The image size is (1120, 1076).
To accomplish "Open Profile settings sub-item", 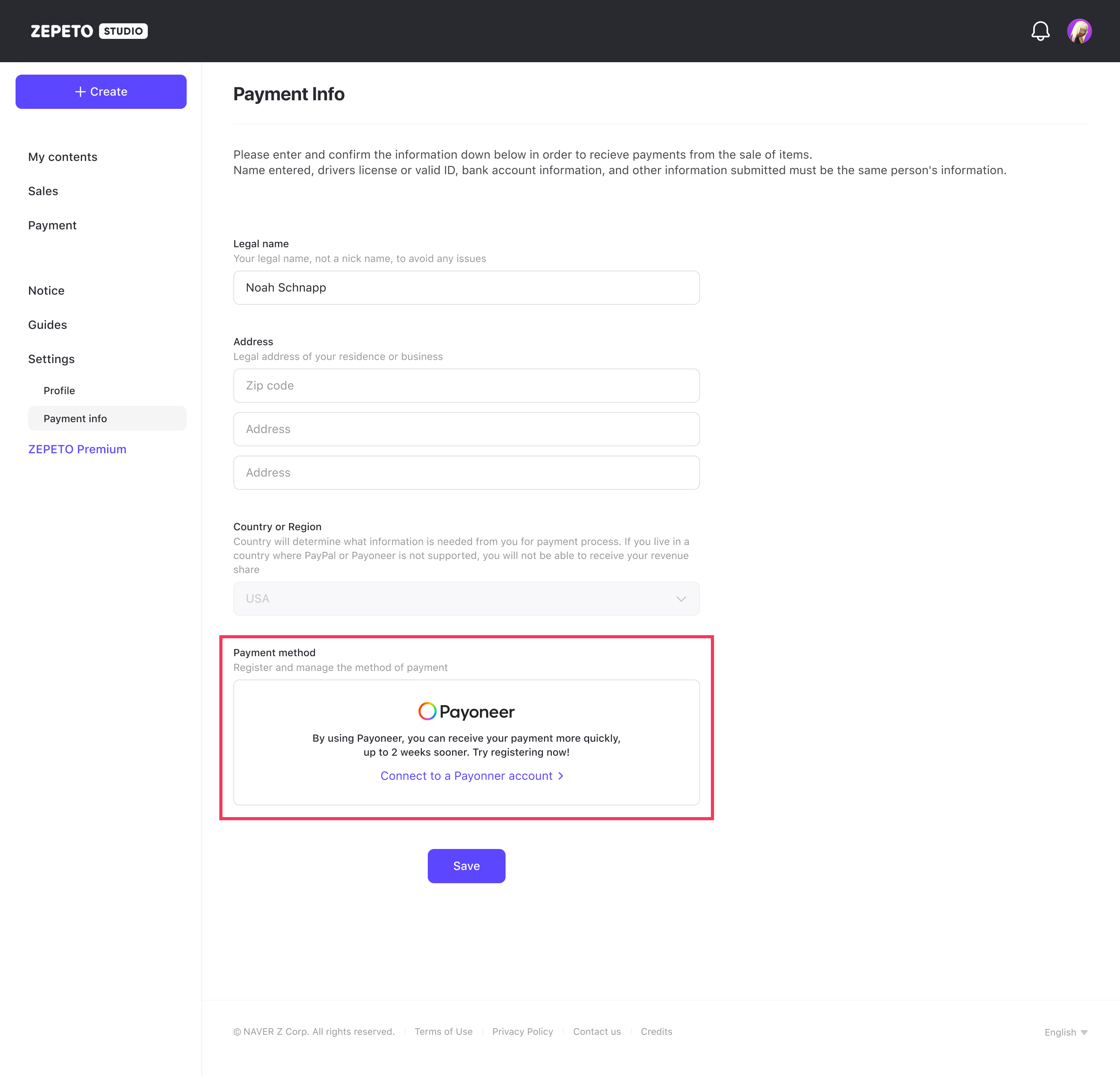I will tap(59, 391).
